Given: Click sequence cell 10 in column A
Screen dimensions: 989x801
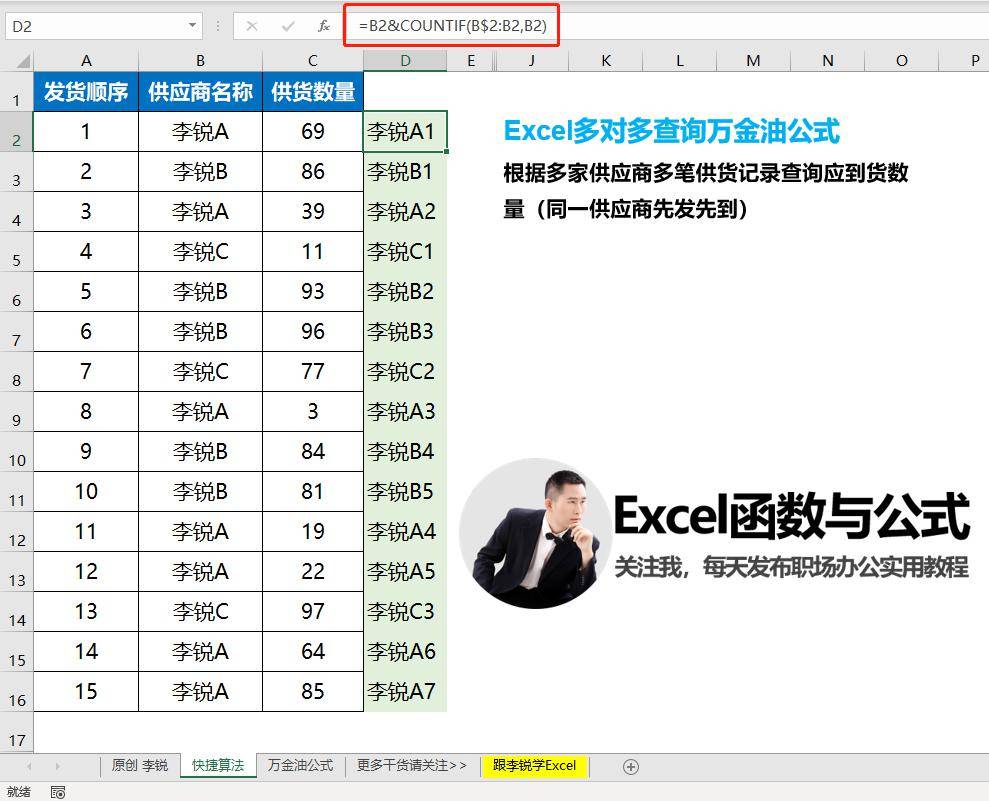Looking at the screenshot, I should pyautogui.click(x=86, y=491).
